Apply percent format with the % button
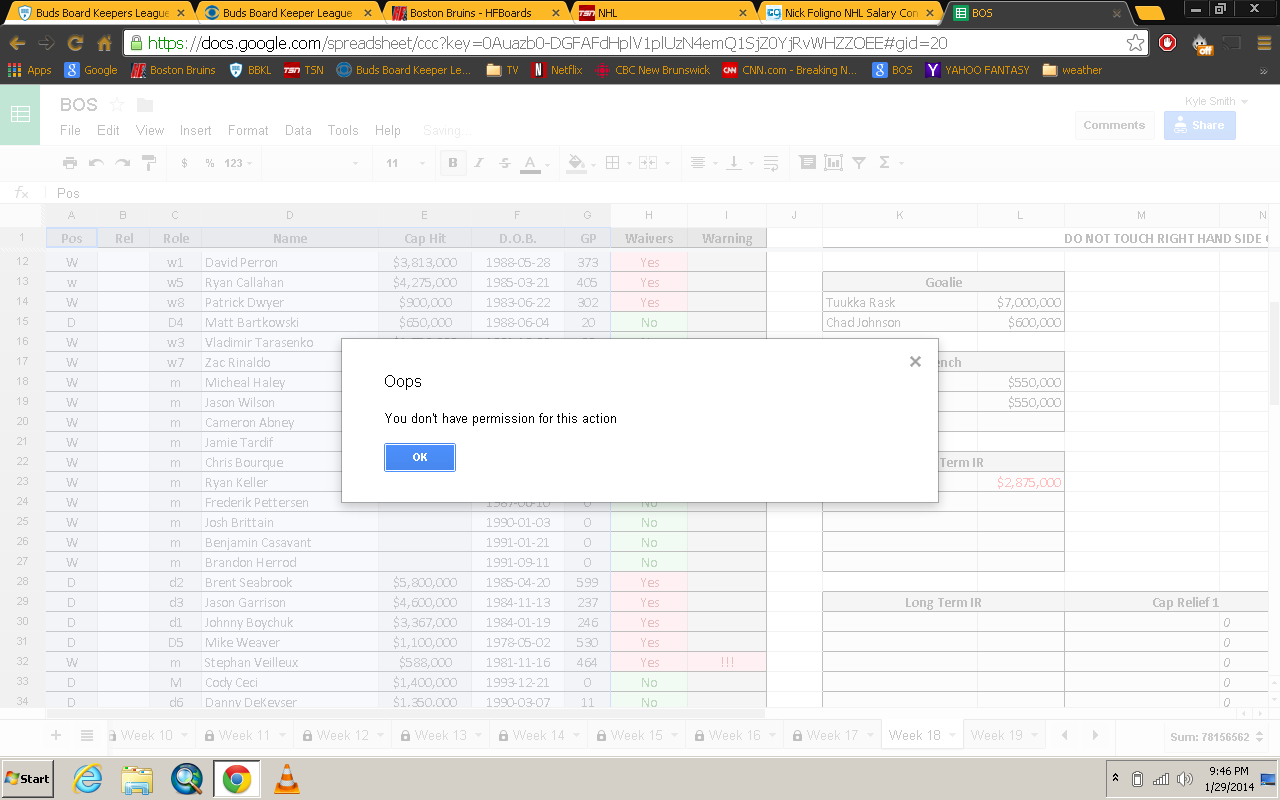This screenshot has width=1280, height=800. (x=210, y=163)
